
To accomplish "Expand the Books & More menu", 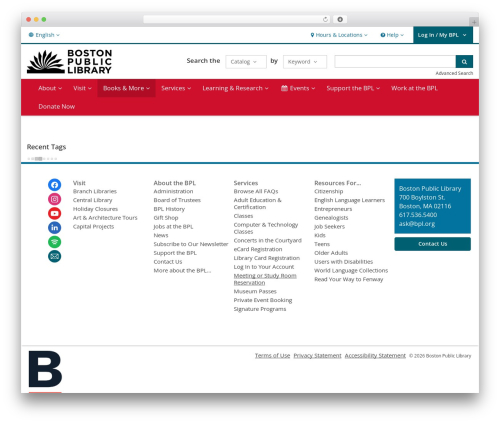I will click(x=126, y=88).
